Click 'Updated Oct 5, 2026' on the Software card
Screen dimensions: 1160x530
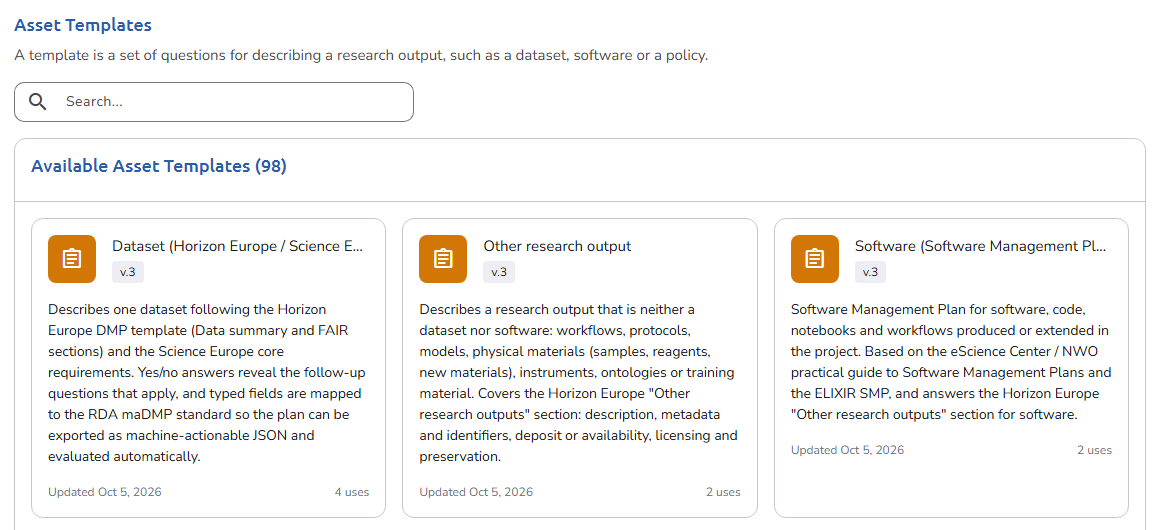(847, 450)
